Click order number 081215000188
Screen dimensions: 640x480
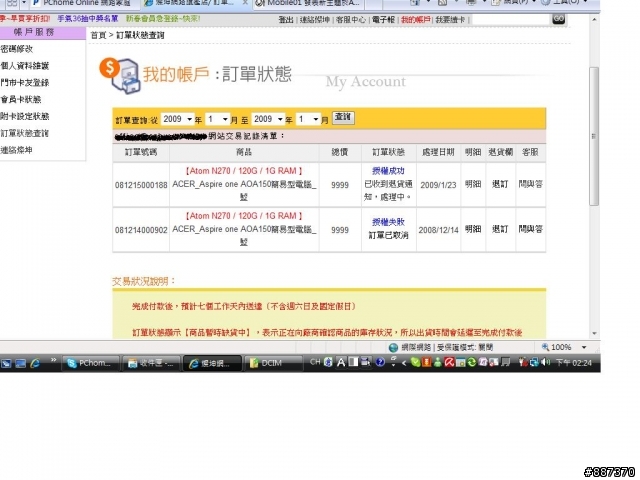click(x=141, y=185)
